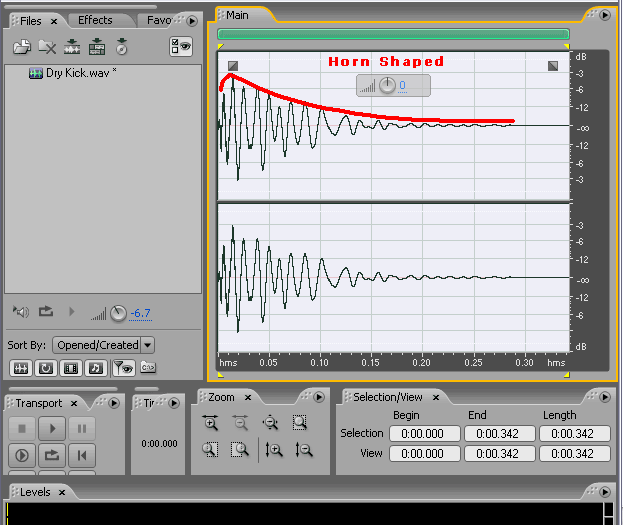Toggle the Show Options eye button in Files panel
The height and width of the screenshot is (525, 623).
click(x=181, y=46)
